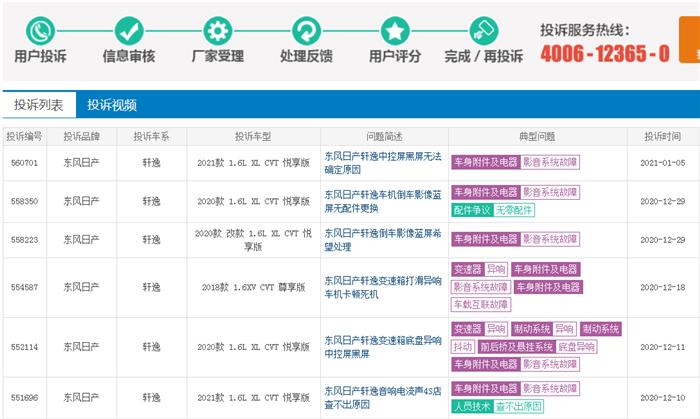Click the 人员技术 查不出原因 tag
Screen dimensions: 700x419
pyautogui.click(x=497, y=407)
